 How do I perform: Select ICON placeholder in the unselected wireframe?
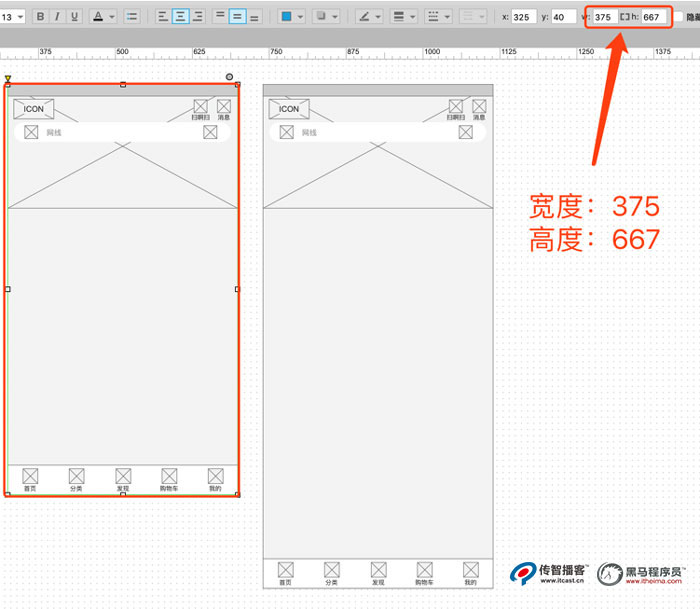tap(289, 109)
